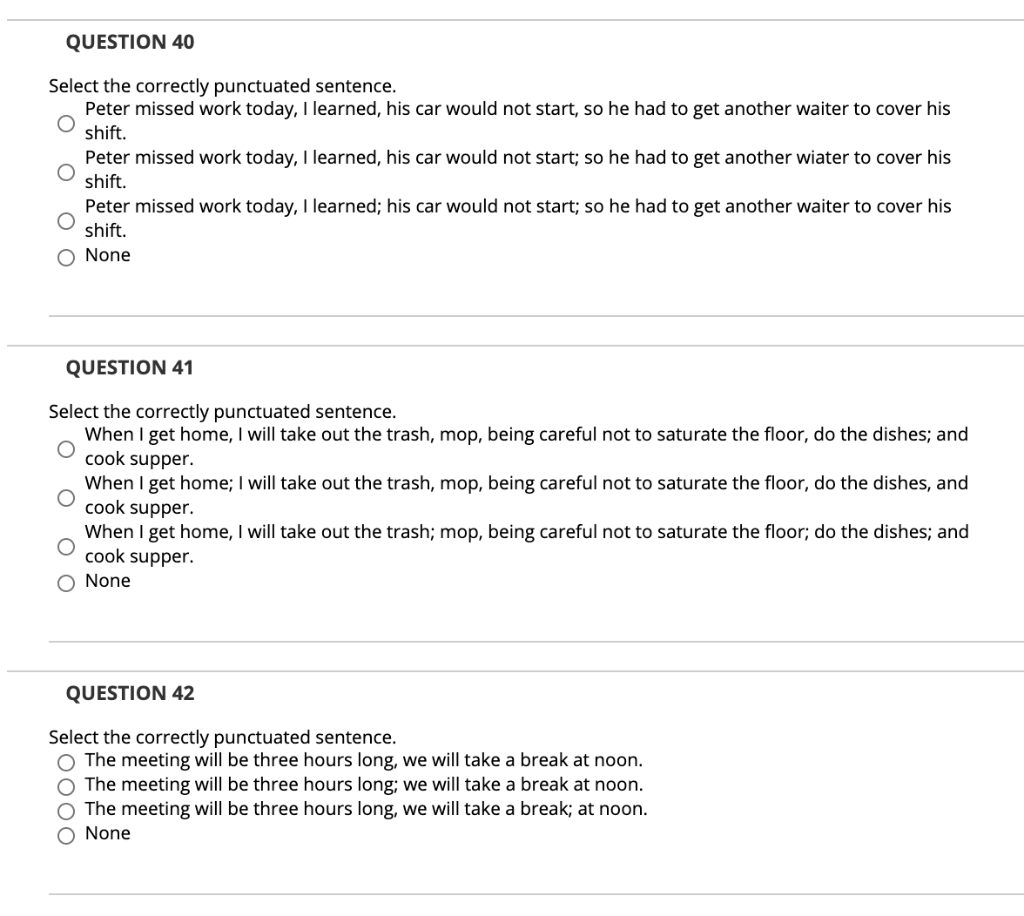This screenshot has width=1024, height=916.
Task: Click the Question 40 instruction text
Action: coord(222,85)
